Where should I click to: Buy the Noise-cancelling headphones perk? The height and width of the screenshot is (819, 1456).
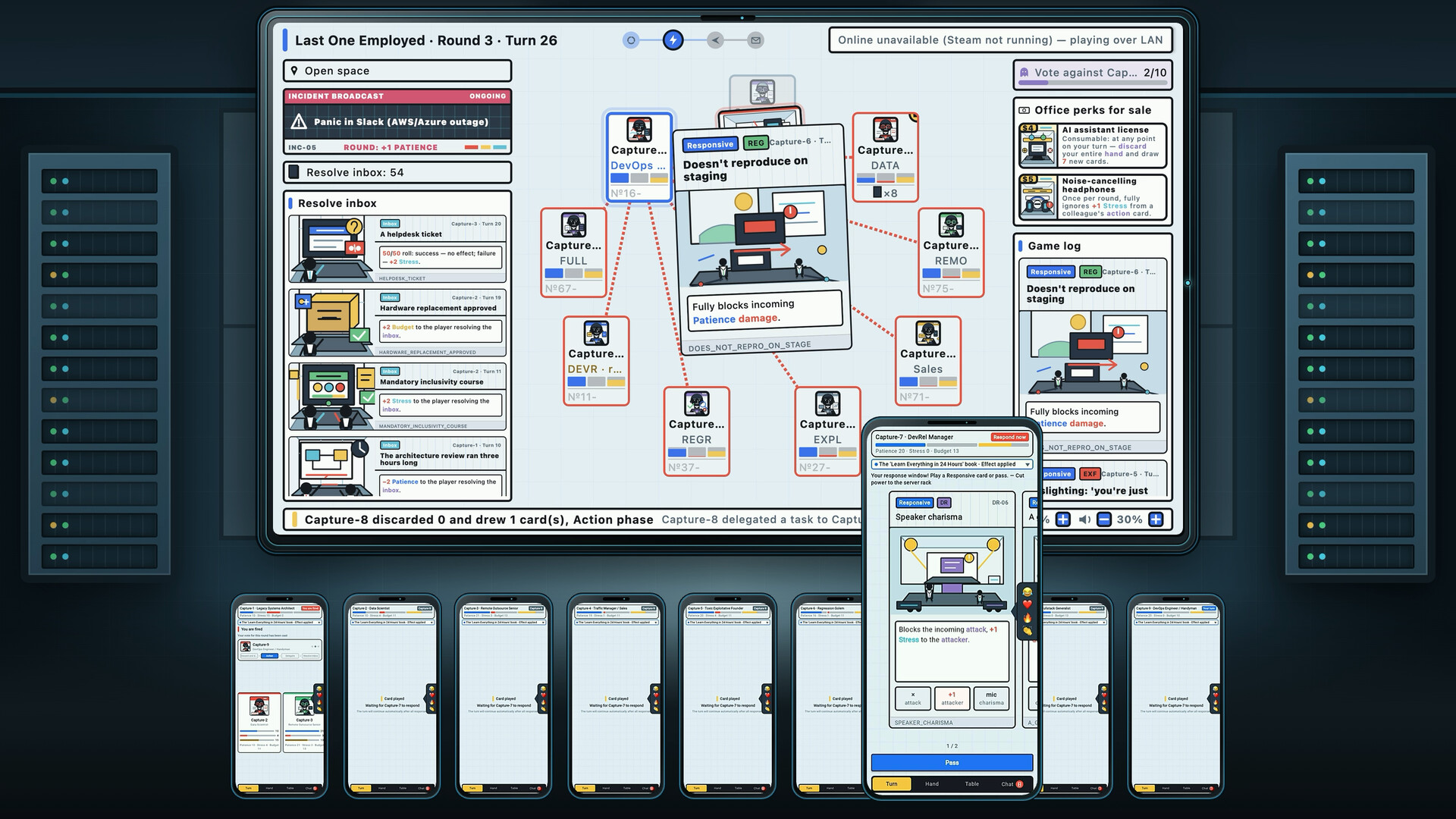pyautogui.click(x=1092, y=197)
